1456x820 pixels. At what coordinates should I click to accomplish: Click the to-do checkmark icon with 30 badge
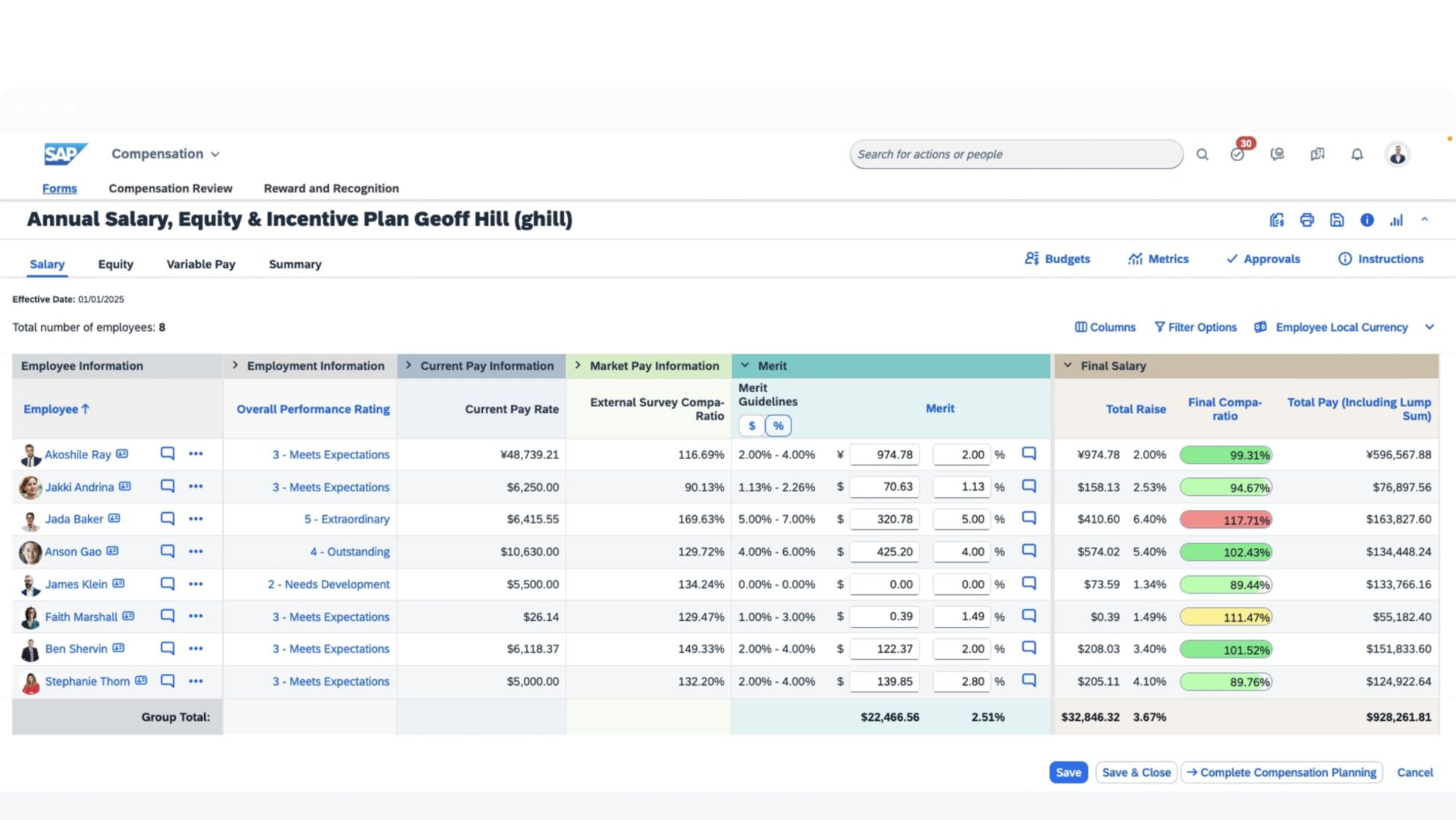[x=1237, y=154]
